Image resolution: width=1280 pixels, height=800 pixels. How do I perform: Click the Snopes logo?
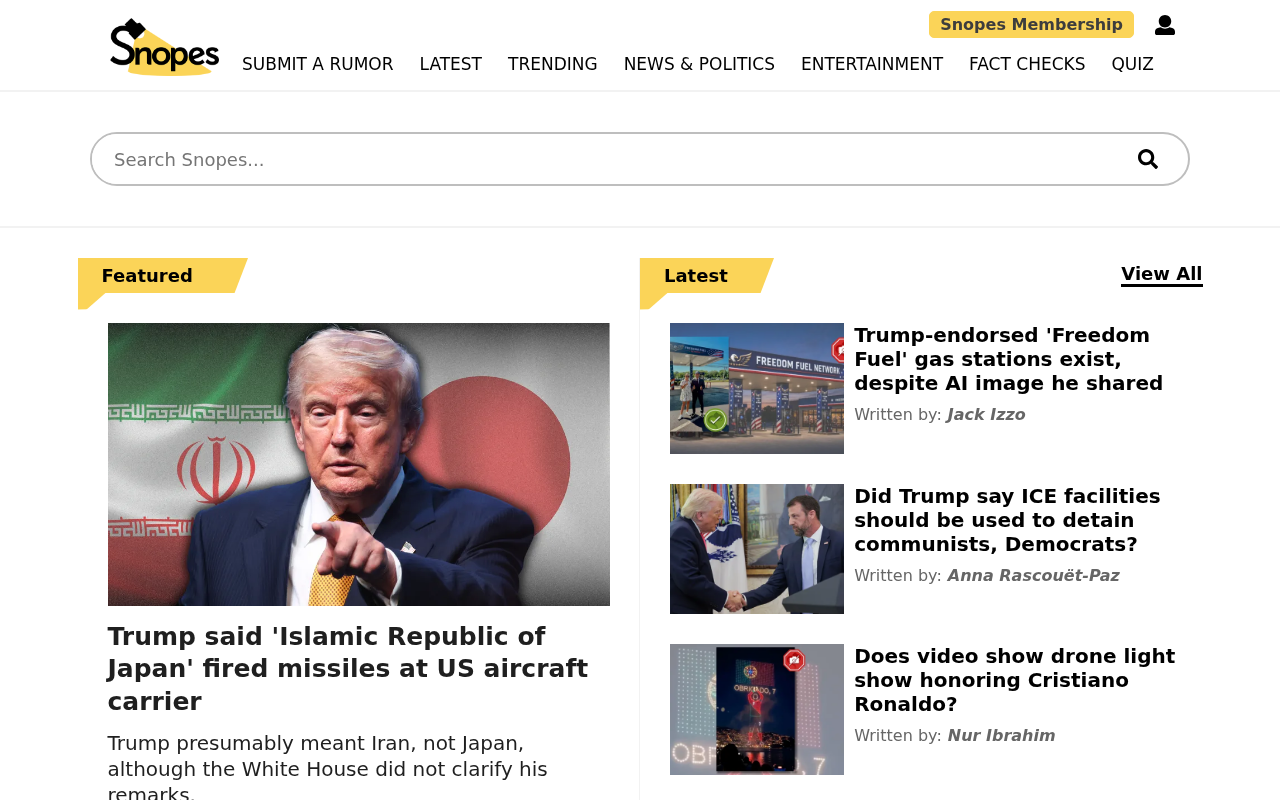[164, 47]
